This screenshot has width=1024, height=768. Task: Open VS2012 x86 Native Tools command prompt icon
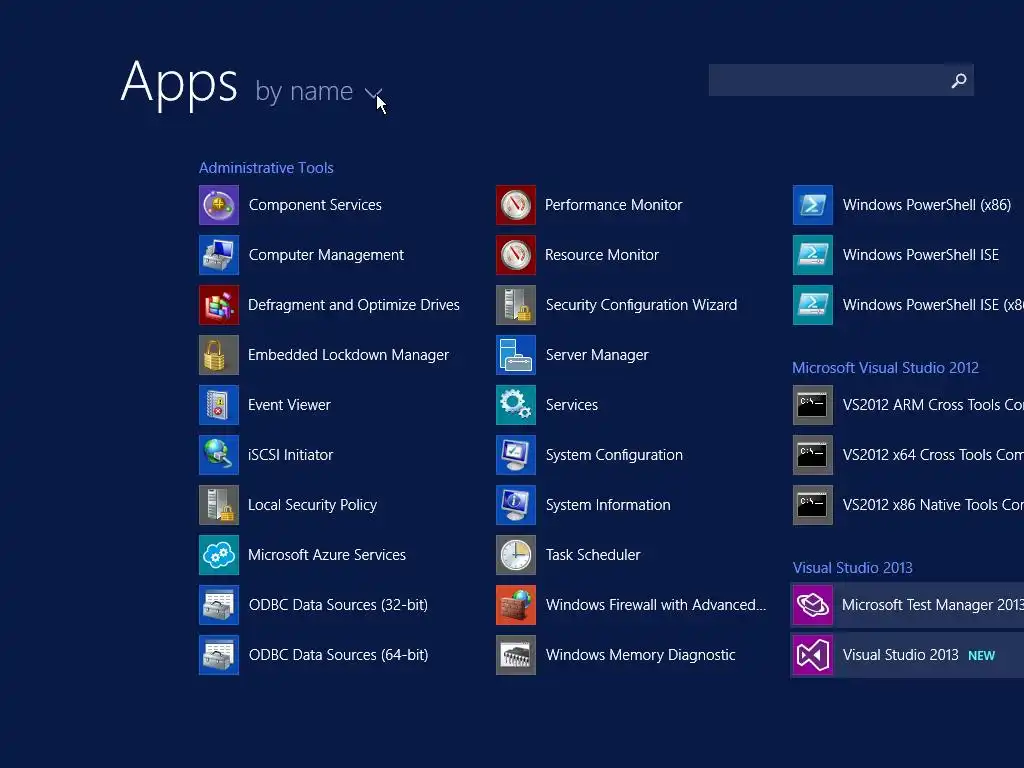point(813,505)
